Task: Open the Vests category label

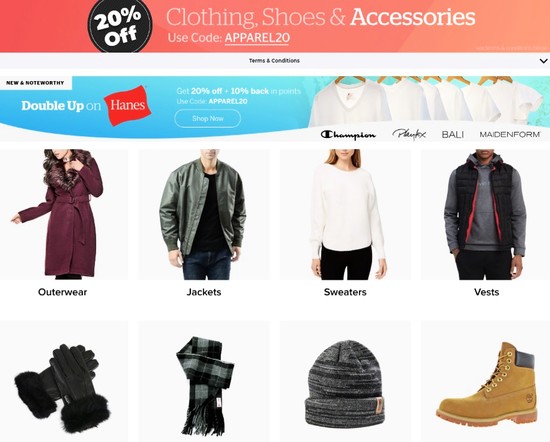Action: (x=487, y=292)
